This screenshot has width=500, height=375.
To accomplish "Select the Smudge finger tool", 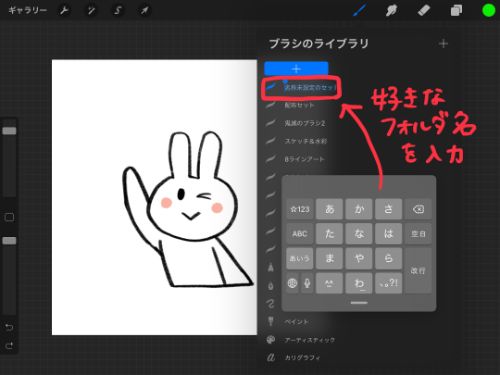I will click(391, 10).
